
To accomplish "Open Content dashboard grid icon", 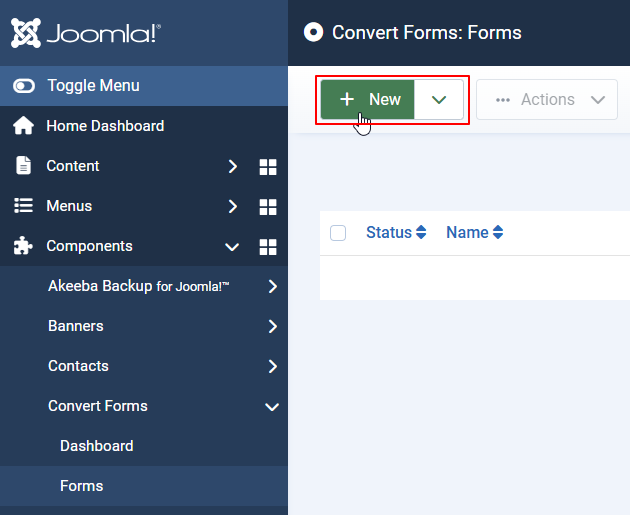I will click(267, 166).
